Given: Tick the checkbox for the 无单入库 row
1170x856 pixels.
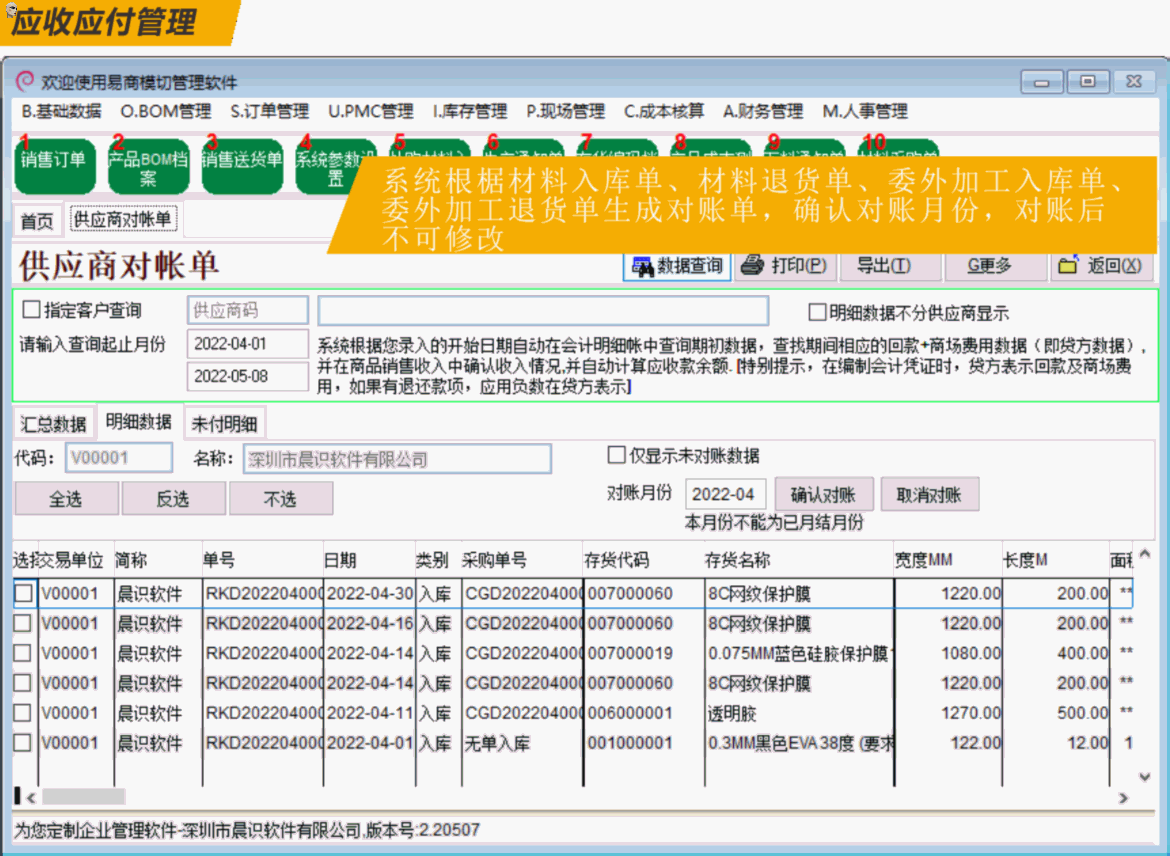Looking at the screenshot, I should click(x=24, y=743).
